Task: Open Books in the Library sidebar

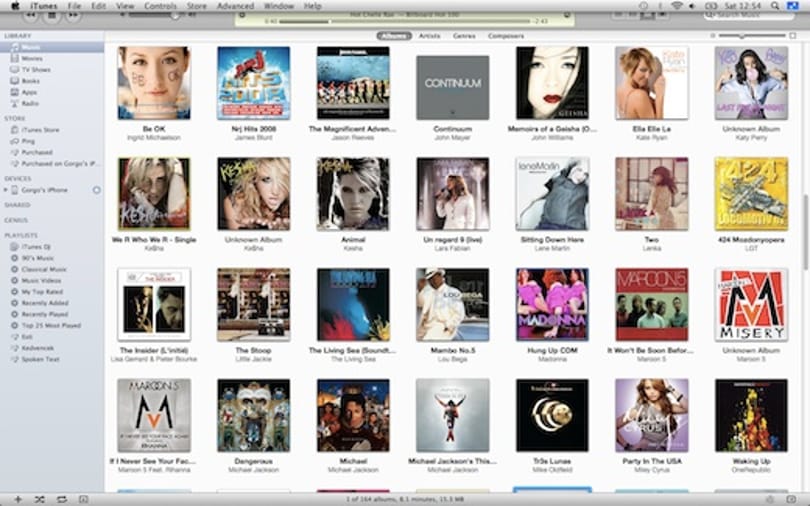Action: 52,81
